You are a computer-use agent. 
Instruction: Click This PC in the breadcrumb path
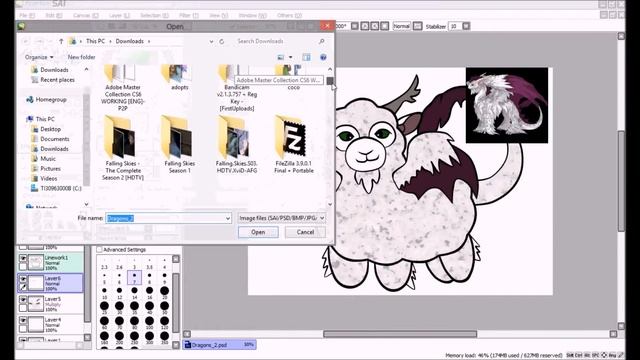(x=96, y=41)
